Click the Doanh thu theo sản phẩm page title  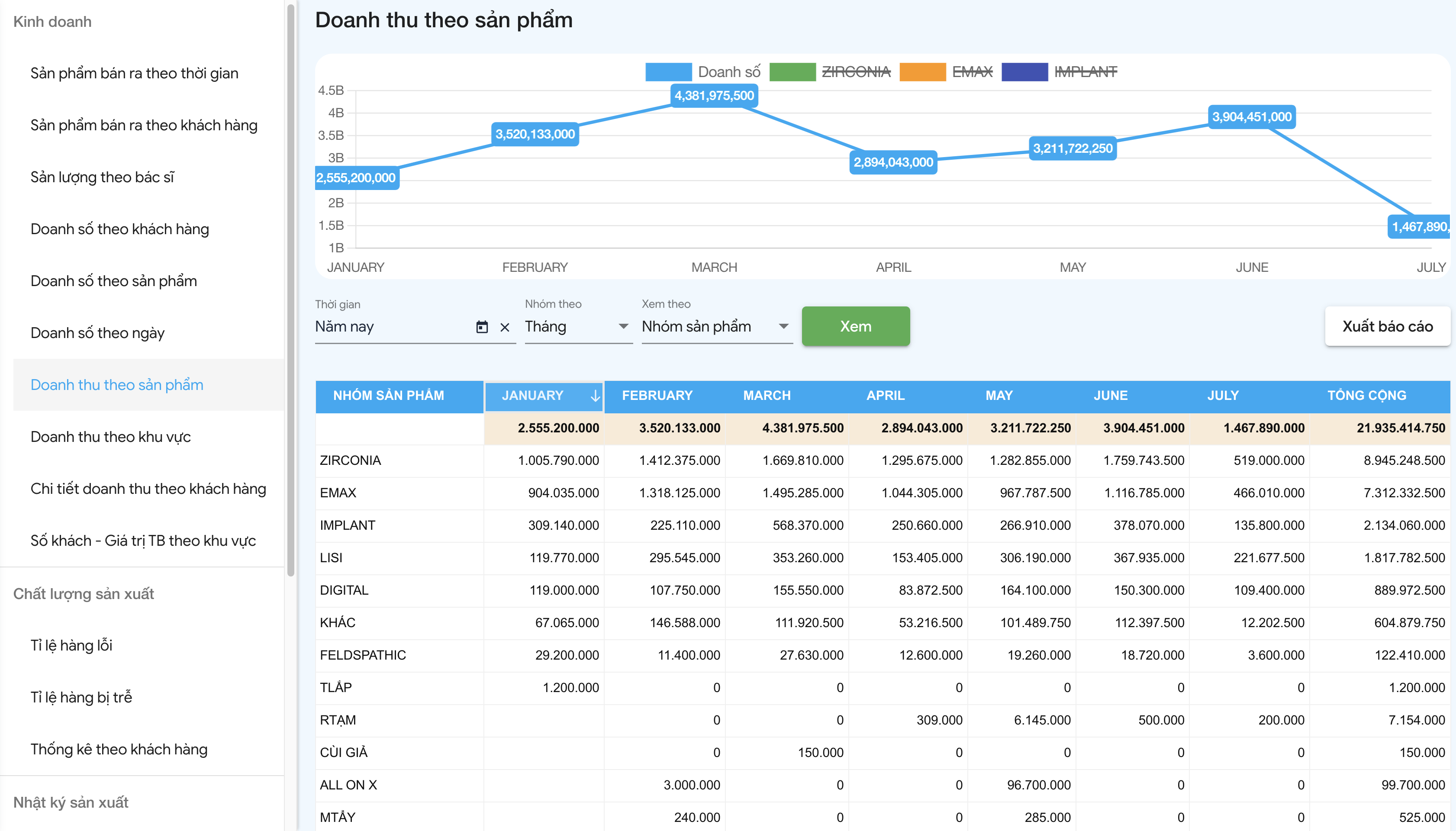(444, 20)
